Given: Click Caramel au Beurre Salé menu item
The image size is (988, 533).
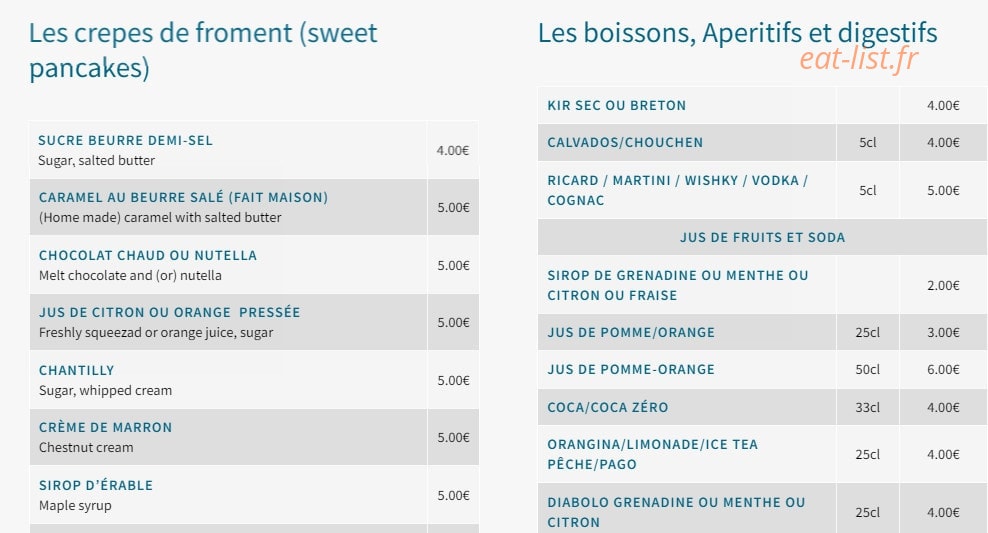Looking at the screenshot, I should click(254, 207).
